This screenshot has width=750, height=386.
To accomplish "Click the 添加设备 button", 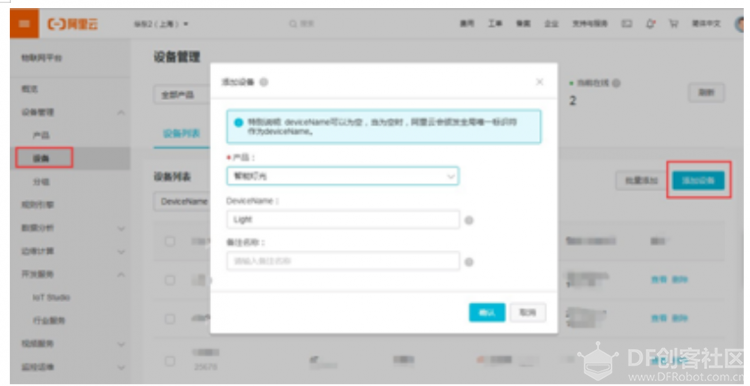I will tap(698, 180).
